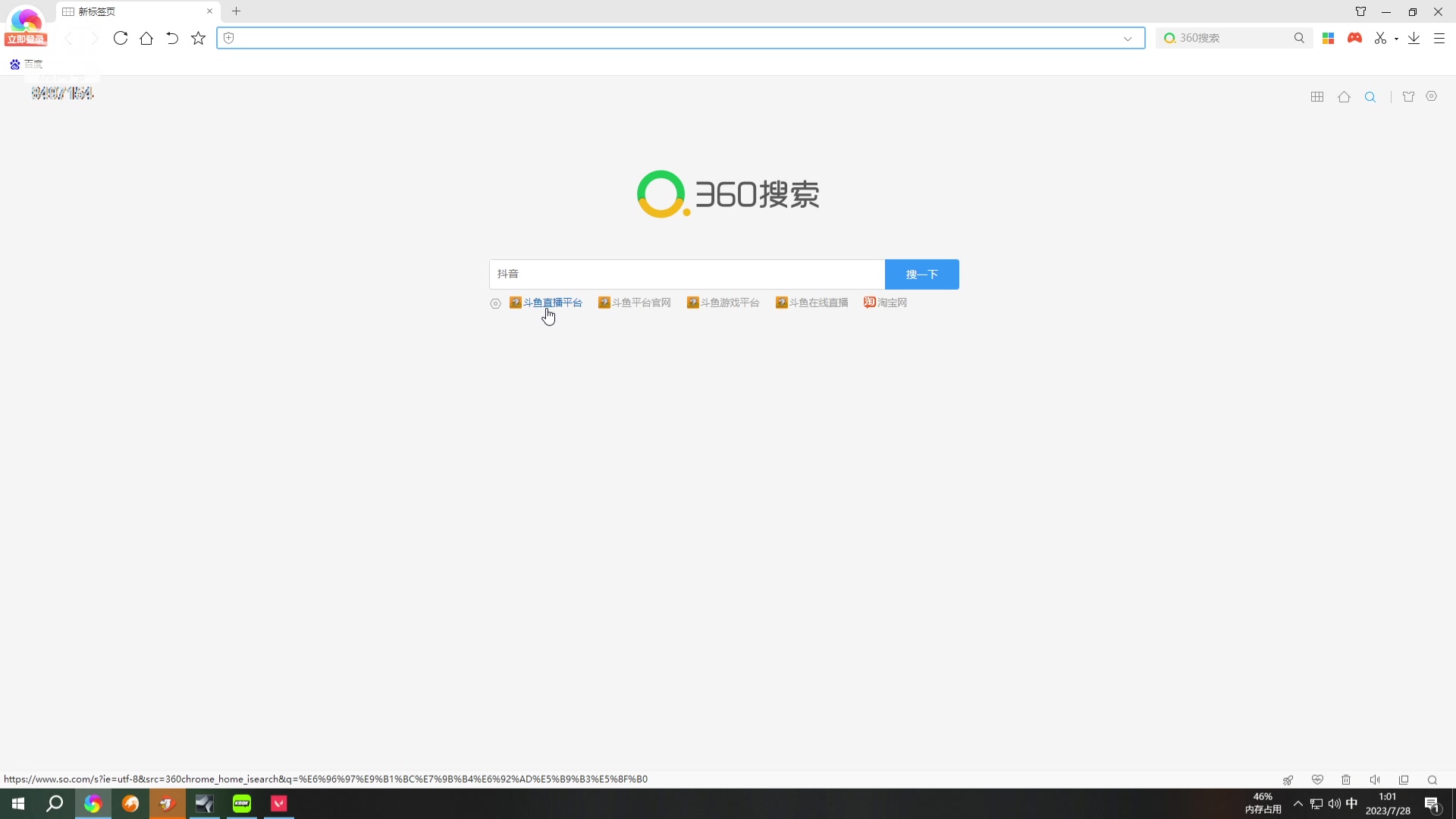Open the trash cleaner icon in status bar
The image size is (1456, 819).
(1346, 780)
